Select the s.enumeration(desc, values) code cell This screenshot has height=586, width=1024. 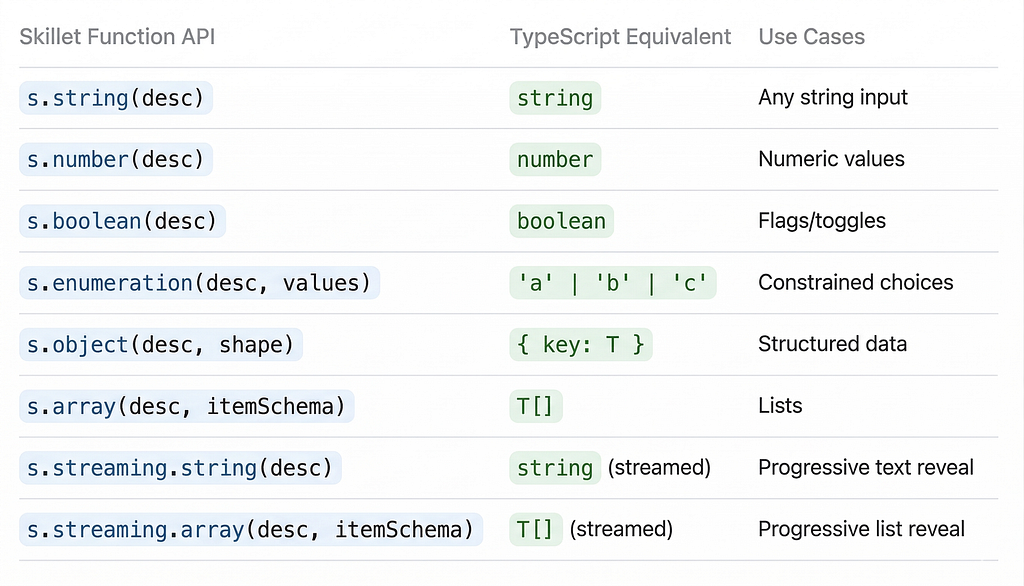click(x=199, y=283)
